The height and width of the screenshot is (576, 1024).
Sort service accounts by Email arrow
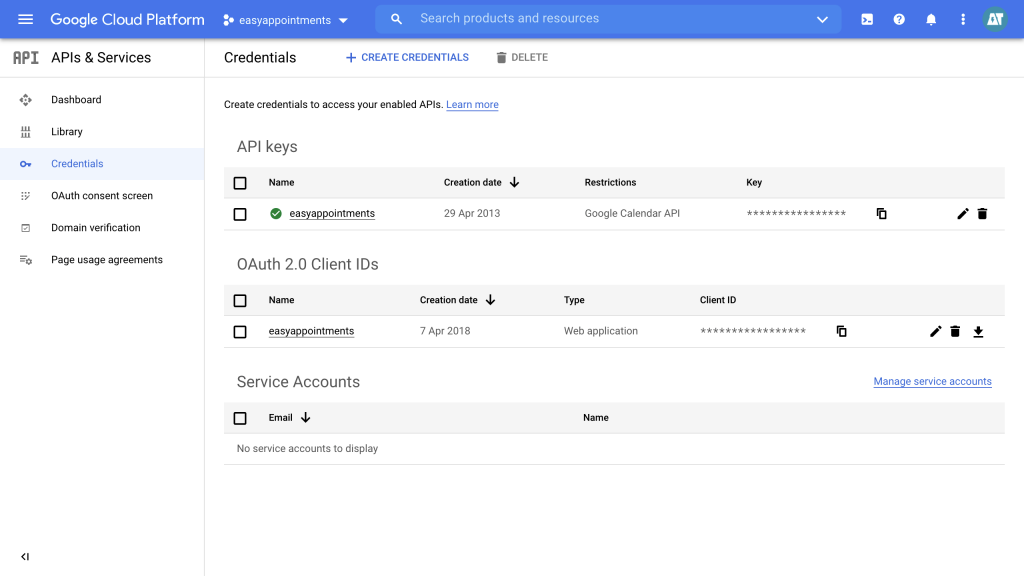pos(306,417)
